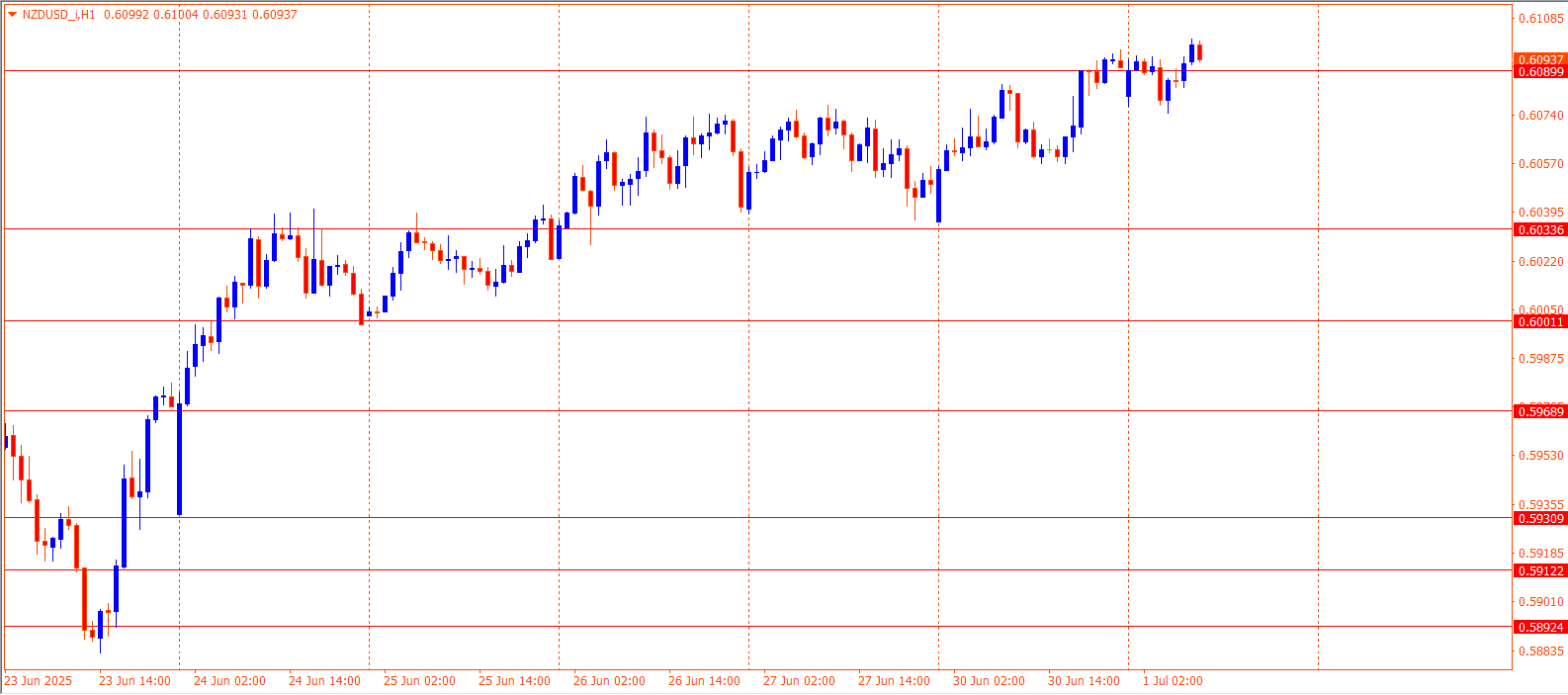Screen dimensions: 1568x695
Task: Click the 23 Jun 14:00 time label
Action: coord(134,681)
